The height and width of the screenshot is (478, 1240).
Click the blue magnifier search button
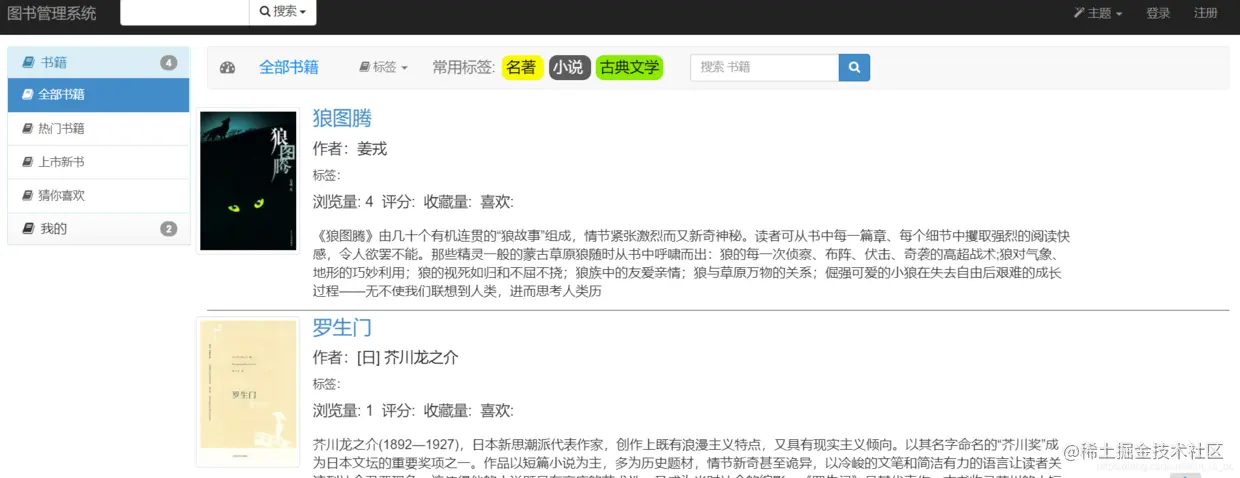click(x=854, y=67)
